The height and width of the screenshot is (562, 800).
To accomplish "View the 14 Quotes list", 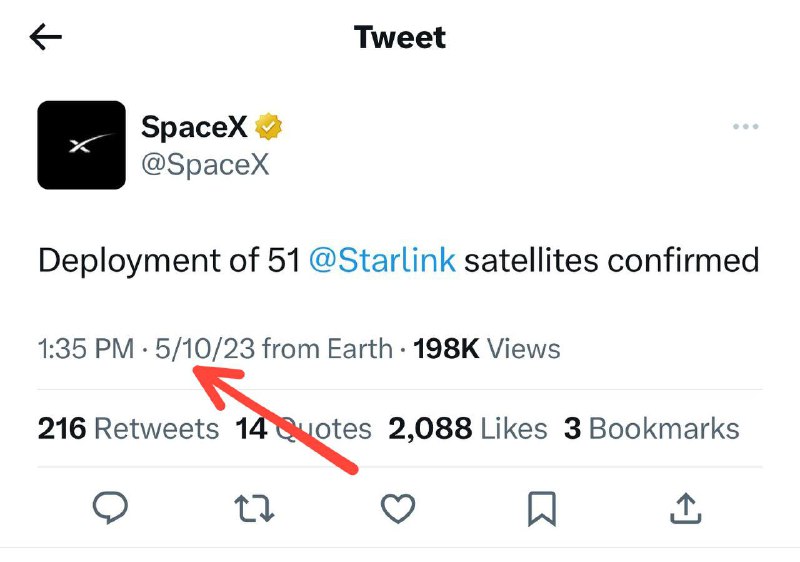I will click(303, 428).
